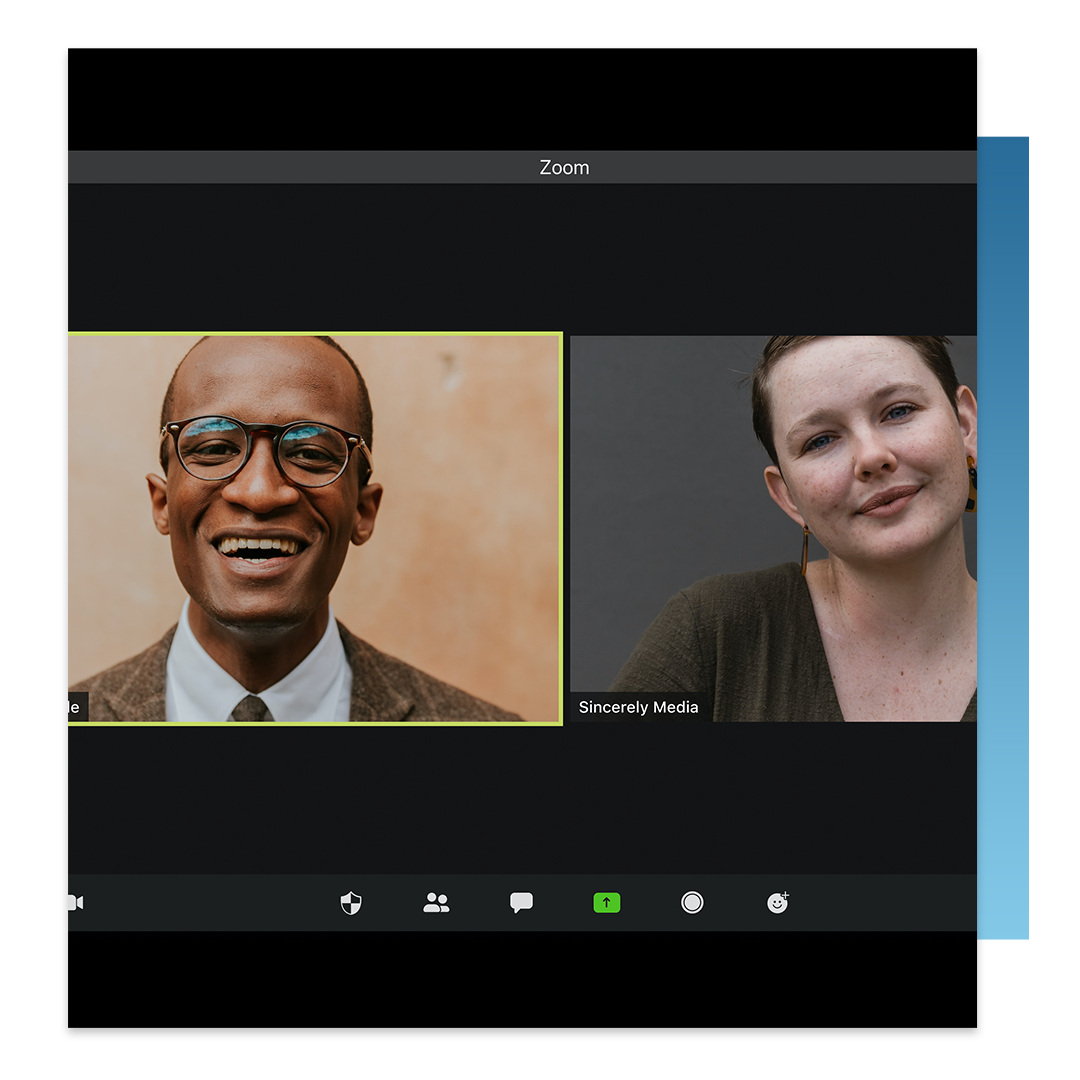Click the "Zoom" title text
Viewport: 1080px width, 1080px height.
click(563, 167)
